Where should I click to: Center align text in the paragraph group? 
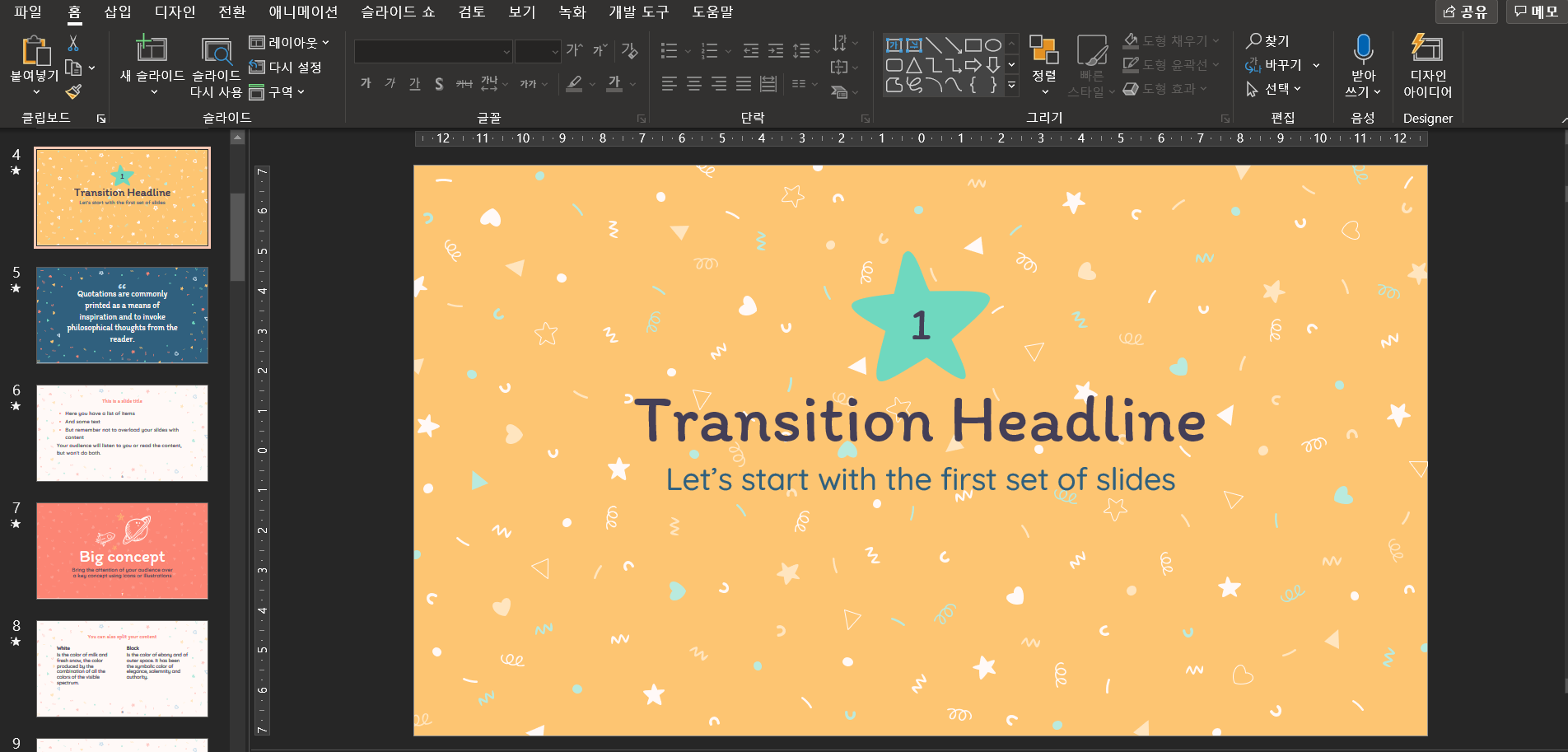[x=694, y=83]
